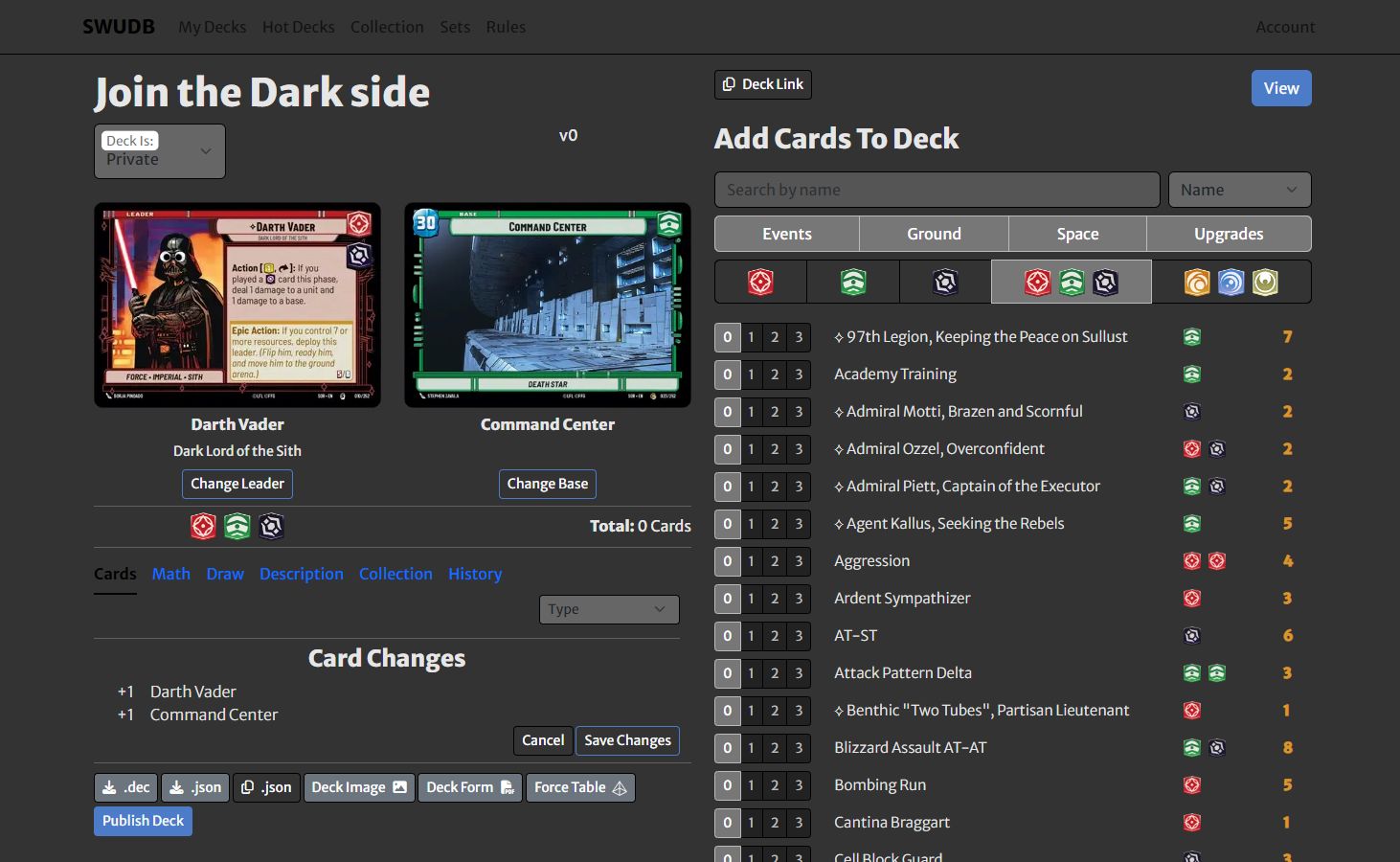Select the combined red-green-black aspect filter
1400x862 pixels.
click(x=1071, y=282)
